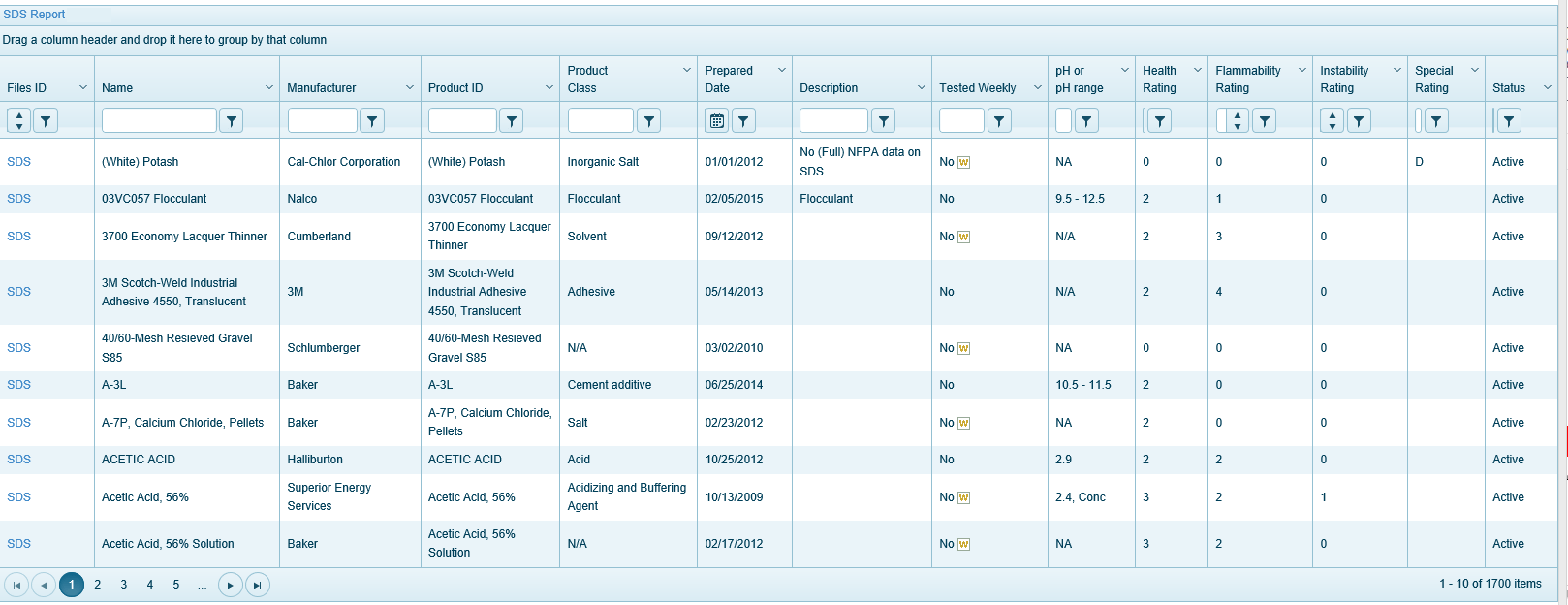Go to the previous page
Screen dimensions: 1568x605
(x=44, y=585)
